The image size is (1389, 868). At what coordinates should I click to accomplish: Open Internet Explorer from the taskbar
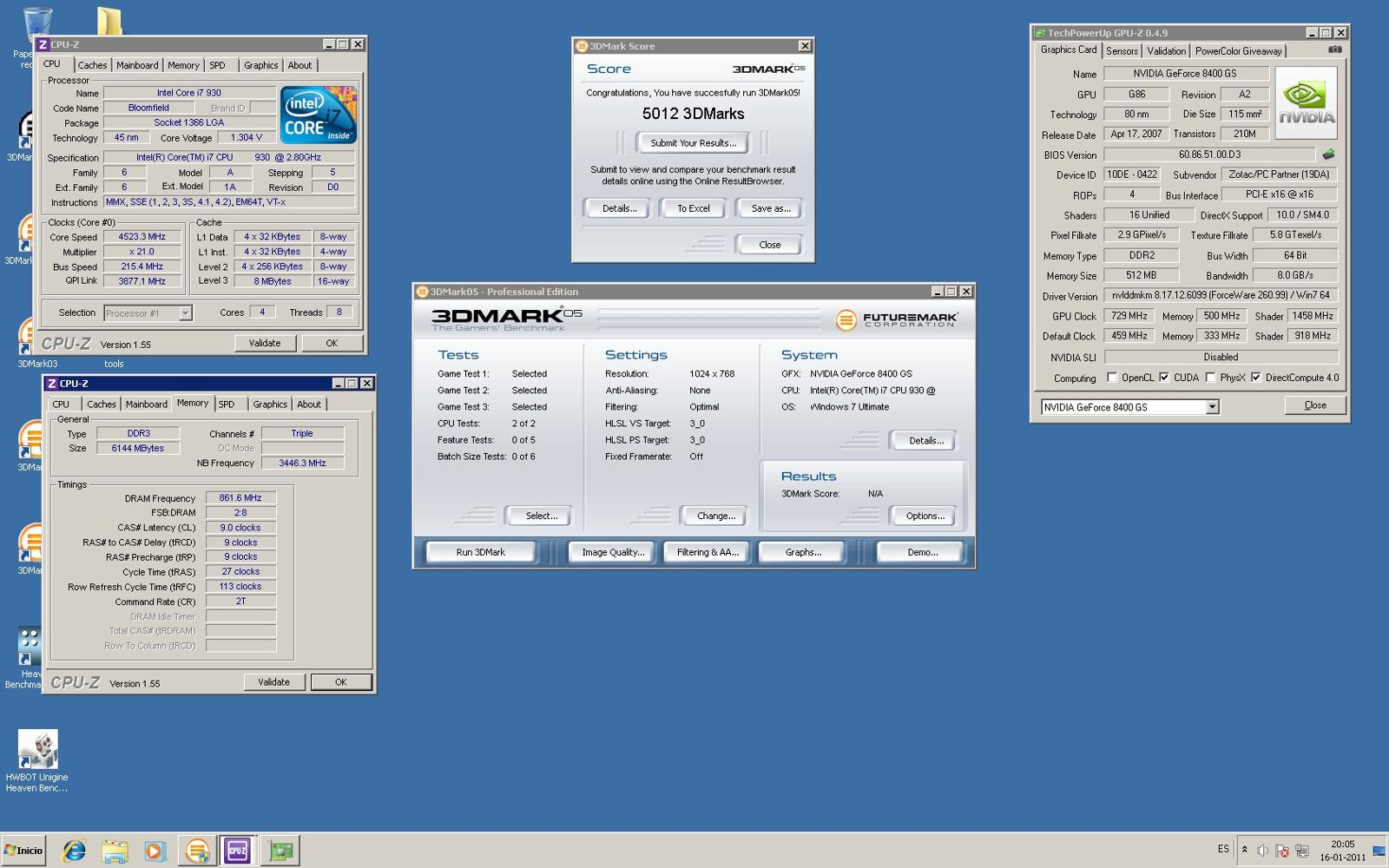pos(75,851)
